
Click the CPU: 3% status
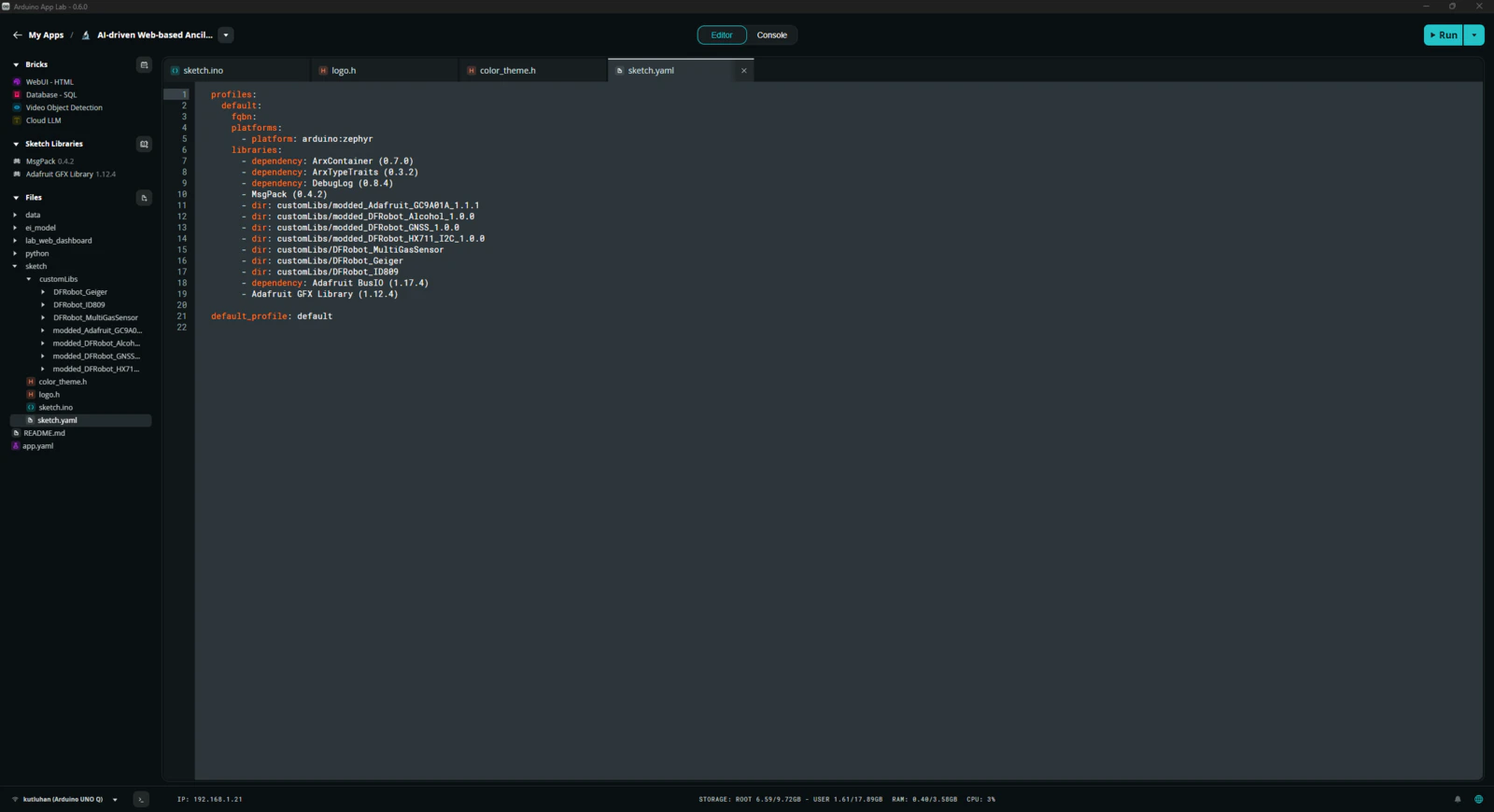pyautogui.click(x=981, y=800)
